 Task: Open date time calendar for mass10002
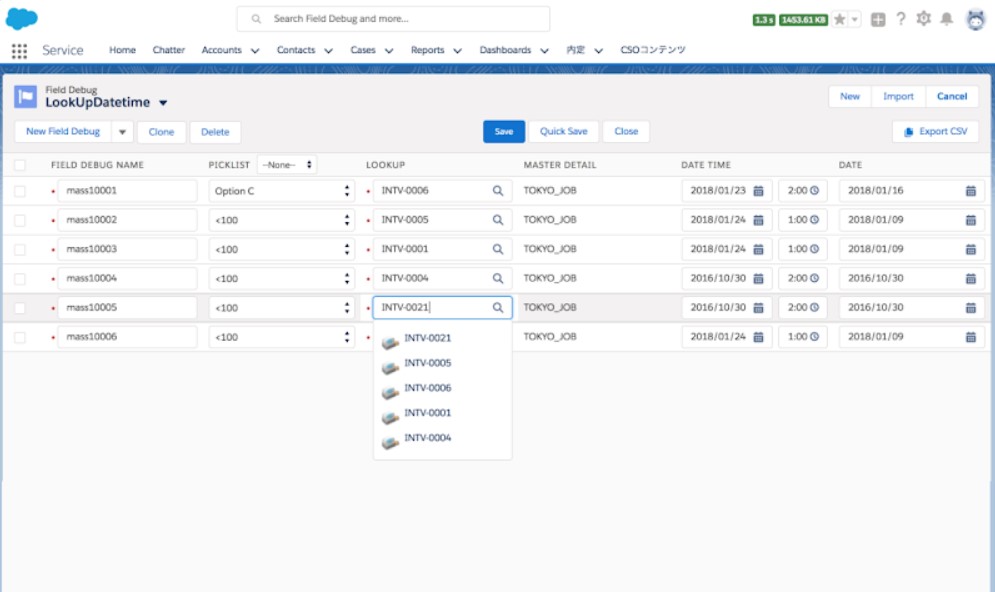[x=758, y=220]
